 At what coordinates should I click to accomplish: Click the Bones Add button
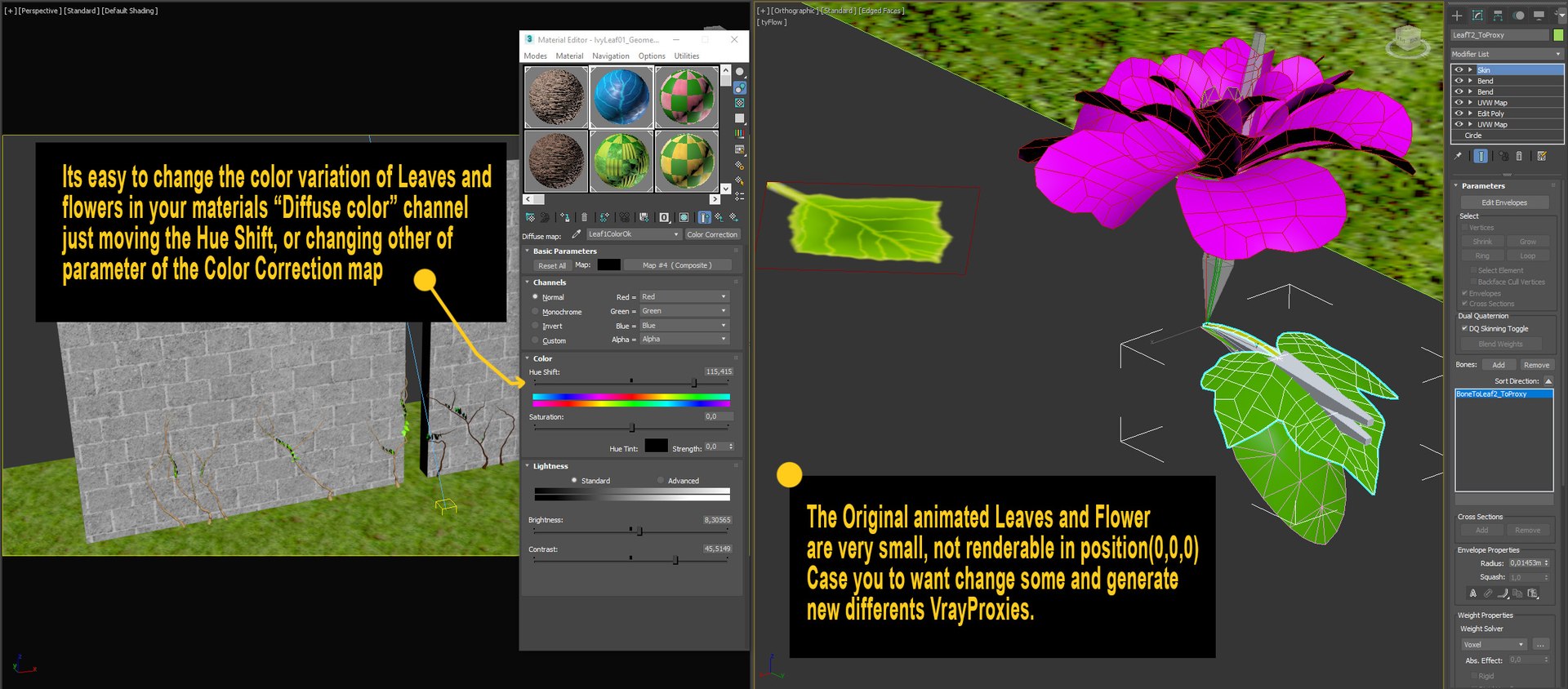coord(1499,365)
